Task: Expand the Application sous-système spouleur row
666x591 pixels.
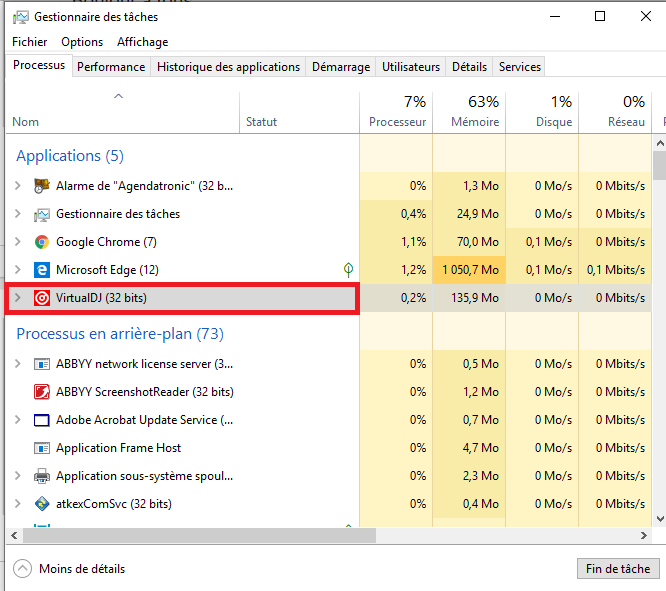Action: click(x=17, y=476)
